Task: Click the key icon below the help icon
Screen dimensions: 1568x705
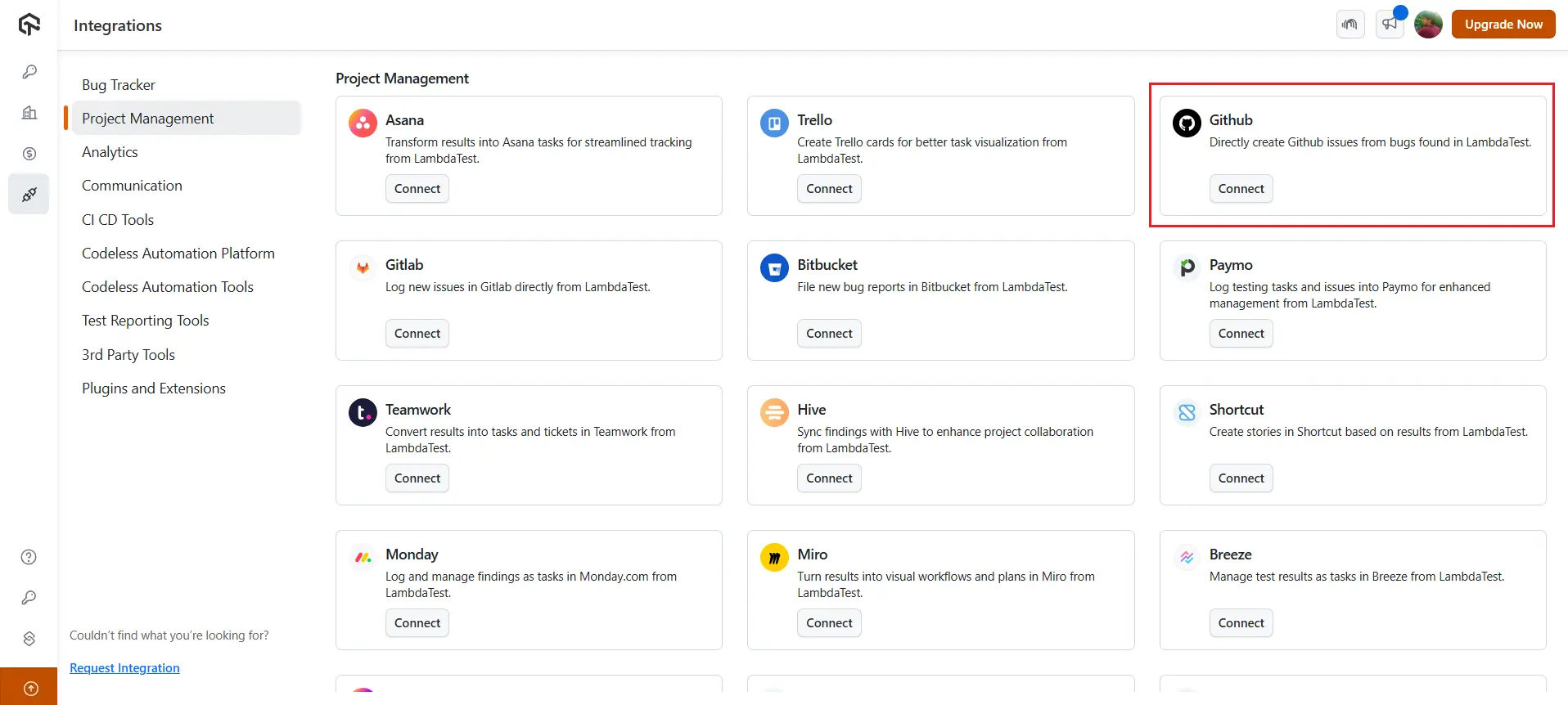Action: (x=29, y=598)
